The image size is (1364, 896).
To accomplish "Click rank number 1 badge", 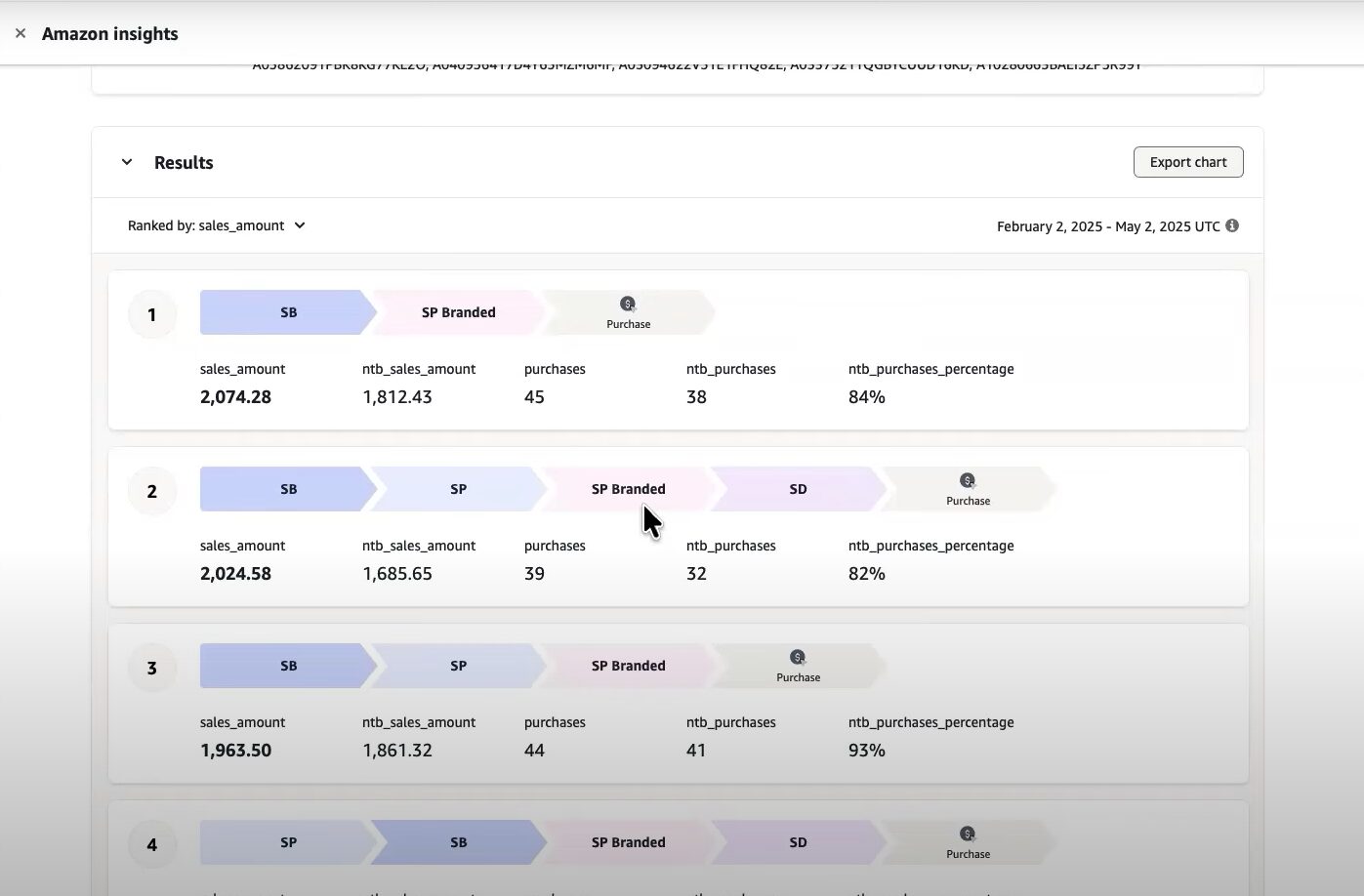I will click(151, 314).
